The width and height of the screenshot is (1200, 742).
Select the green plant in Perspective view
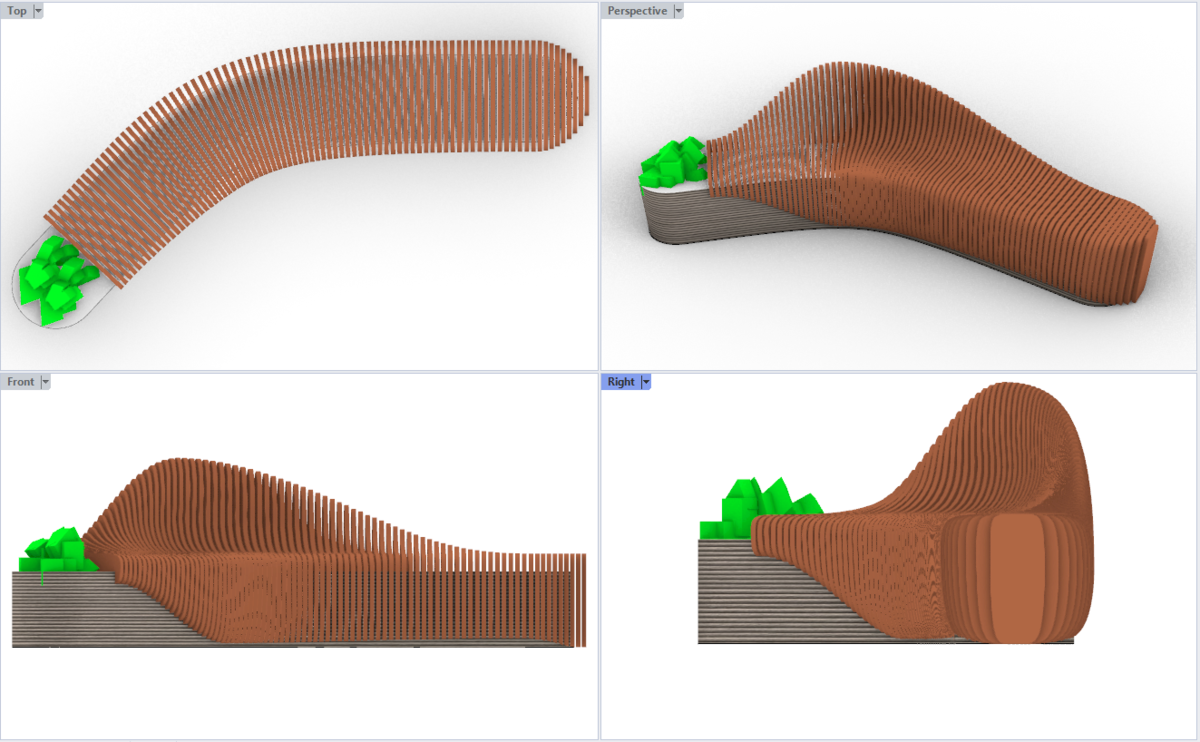(x=675, y=161)
